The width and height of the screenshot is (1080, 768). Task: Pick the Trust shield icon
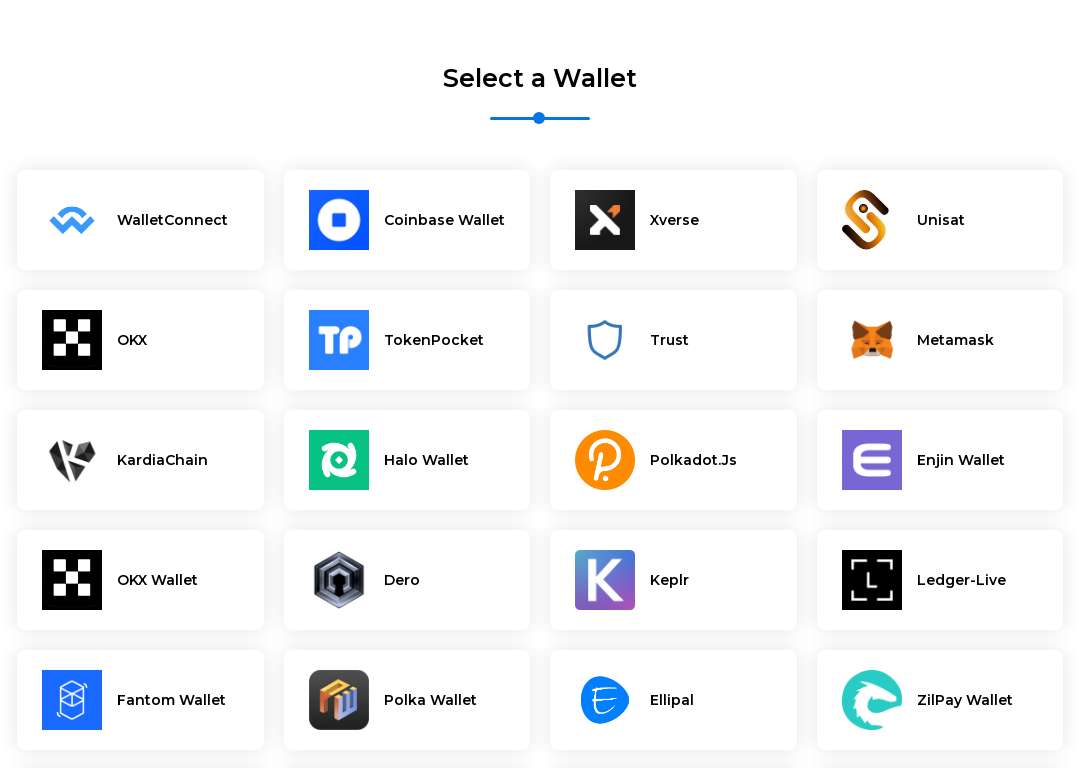(x=605, y=340)
